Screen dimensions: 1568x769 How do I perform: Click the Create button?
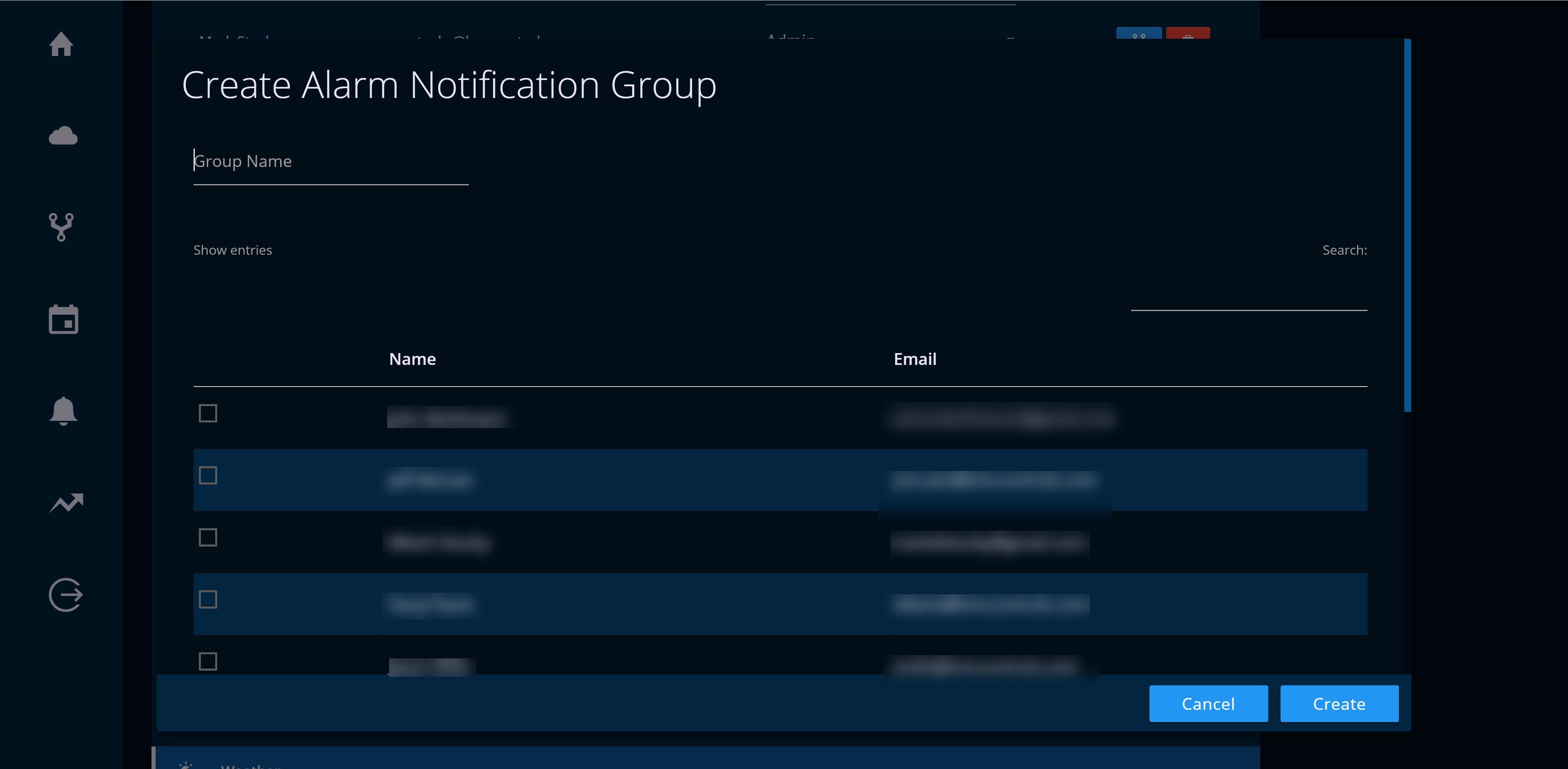1339,704
